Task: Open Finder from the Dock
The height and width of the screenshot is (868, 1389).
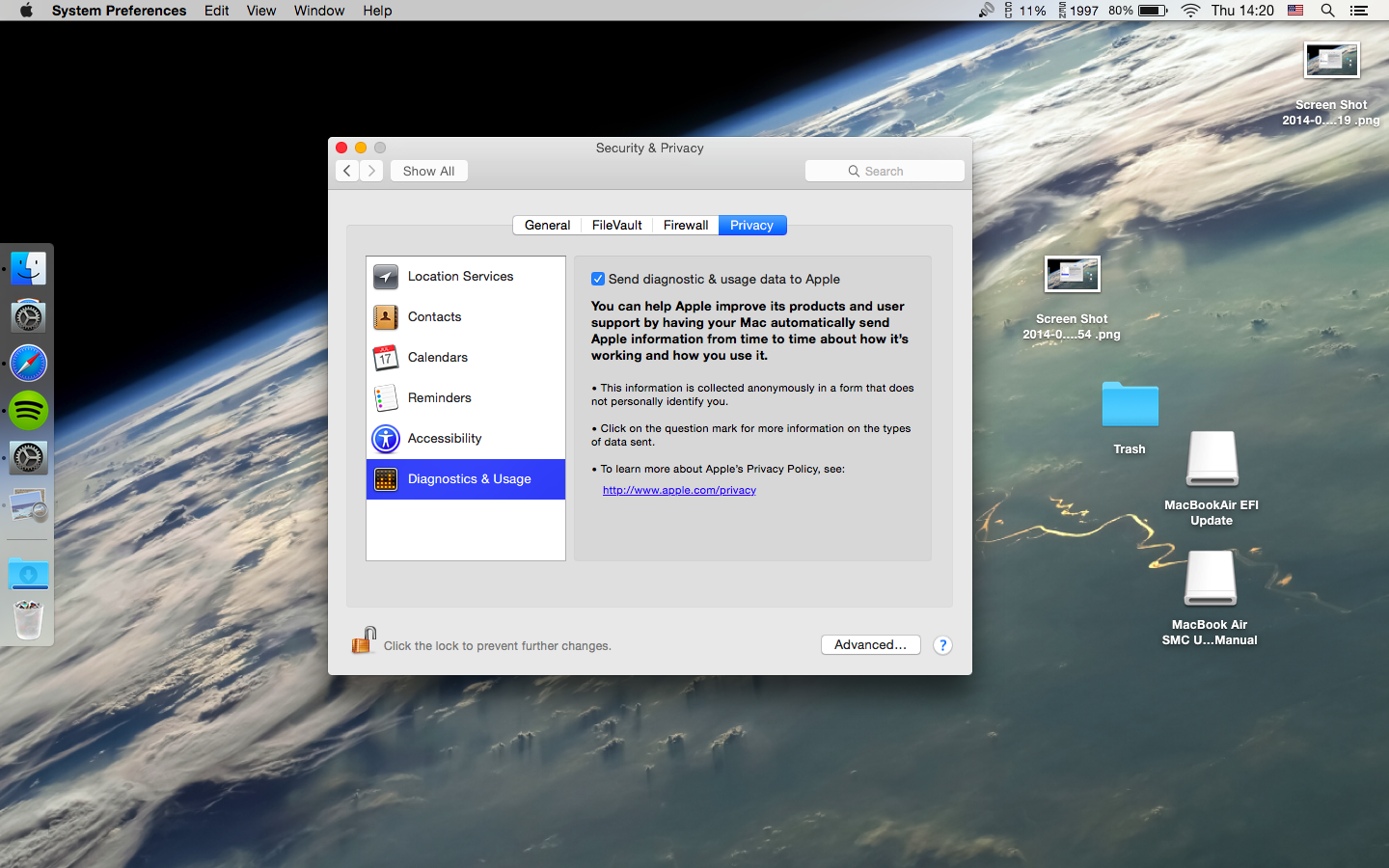Action: tap(28, 268)
